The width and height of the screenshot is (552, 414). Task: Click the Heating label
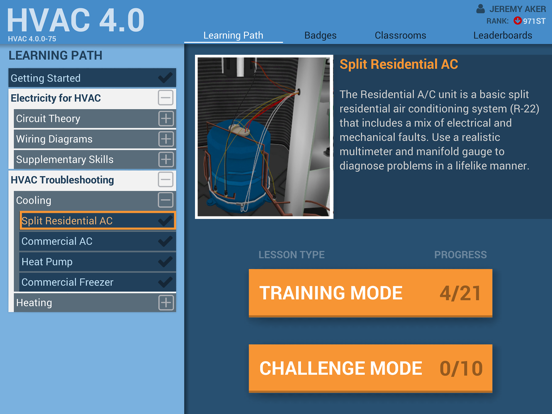(34, 303)
